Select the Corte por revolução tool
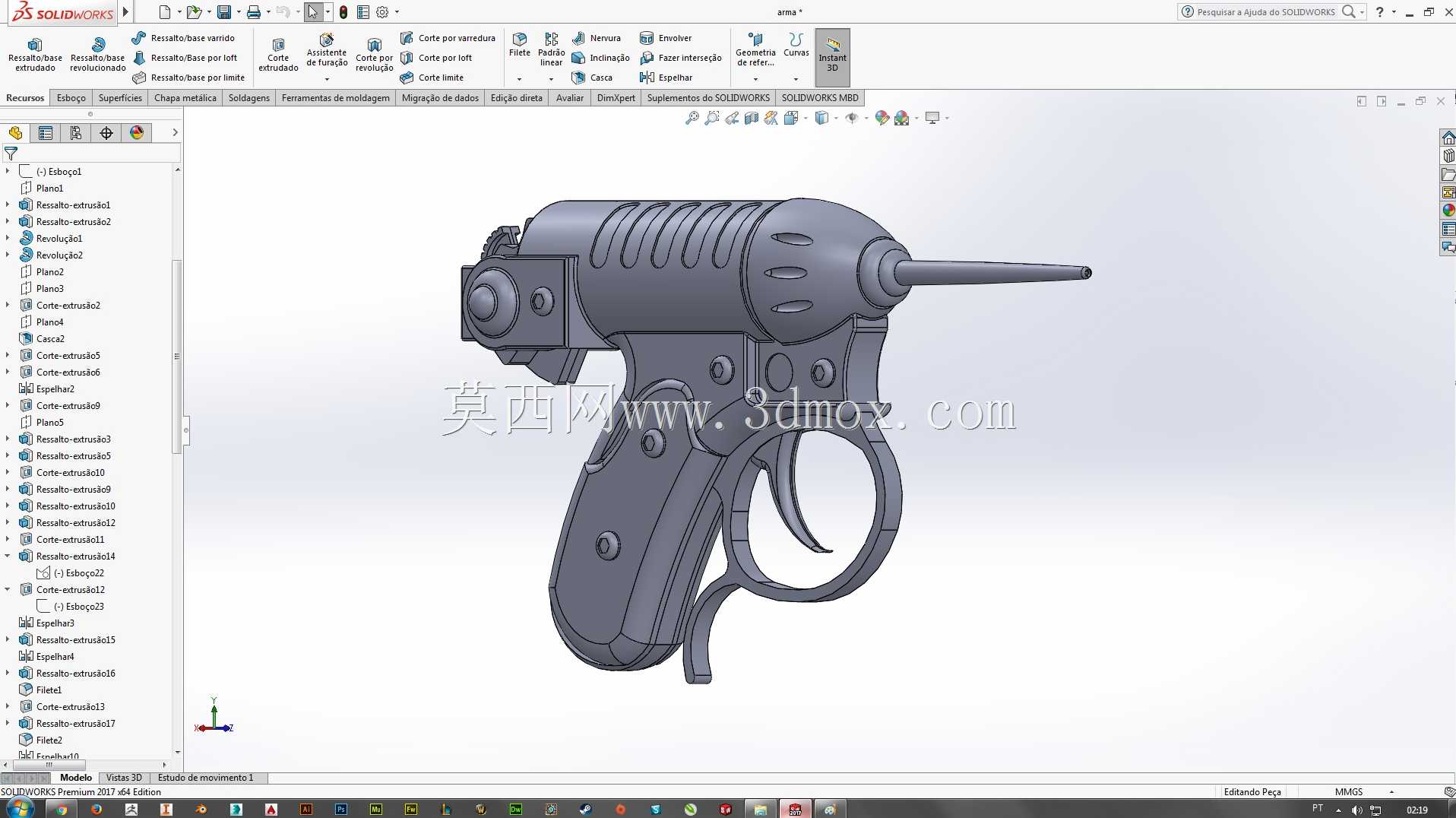 374,54
